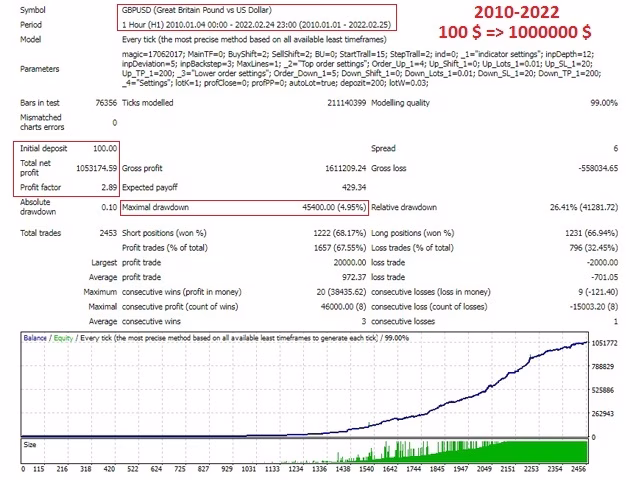Click the Balance legend label in chart
Viewport: 640px width, 480px height.
[x=35, y=338]
